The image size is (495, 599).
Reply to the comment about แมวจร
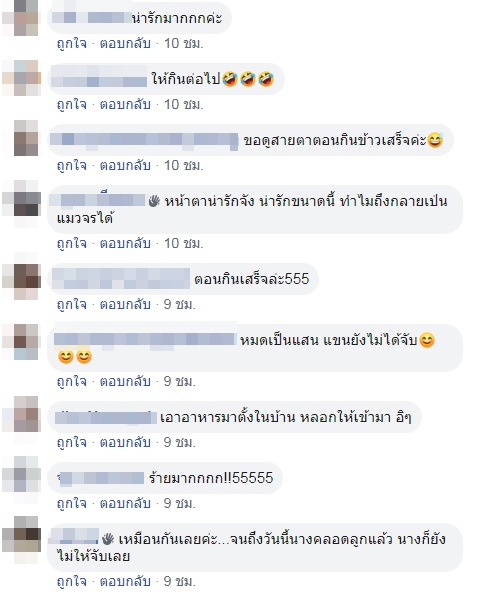(x=125, y=243)
